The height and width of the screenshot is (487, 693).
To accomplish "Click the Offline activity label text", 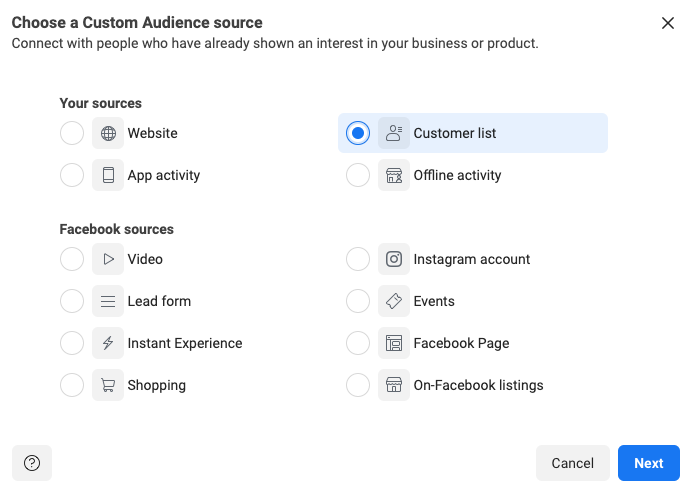I will pos(457,175).
